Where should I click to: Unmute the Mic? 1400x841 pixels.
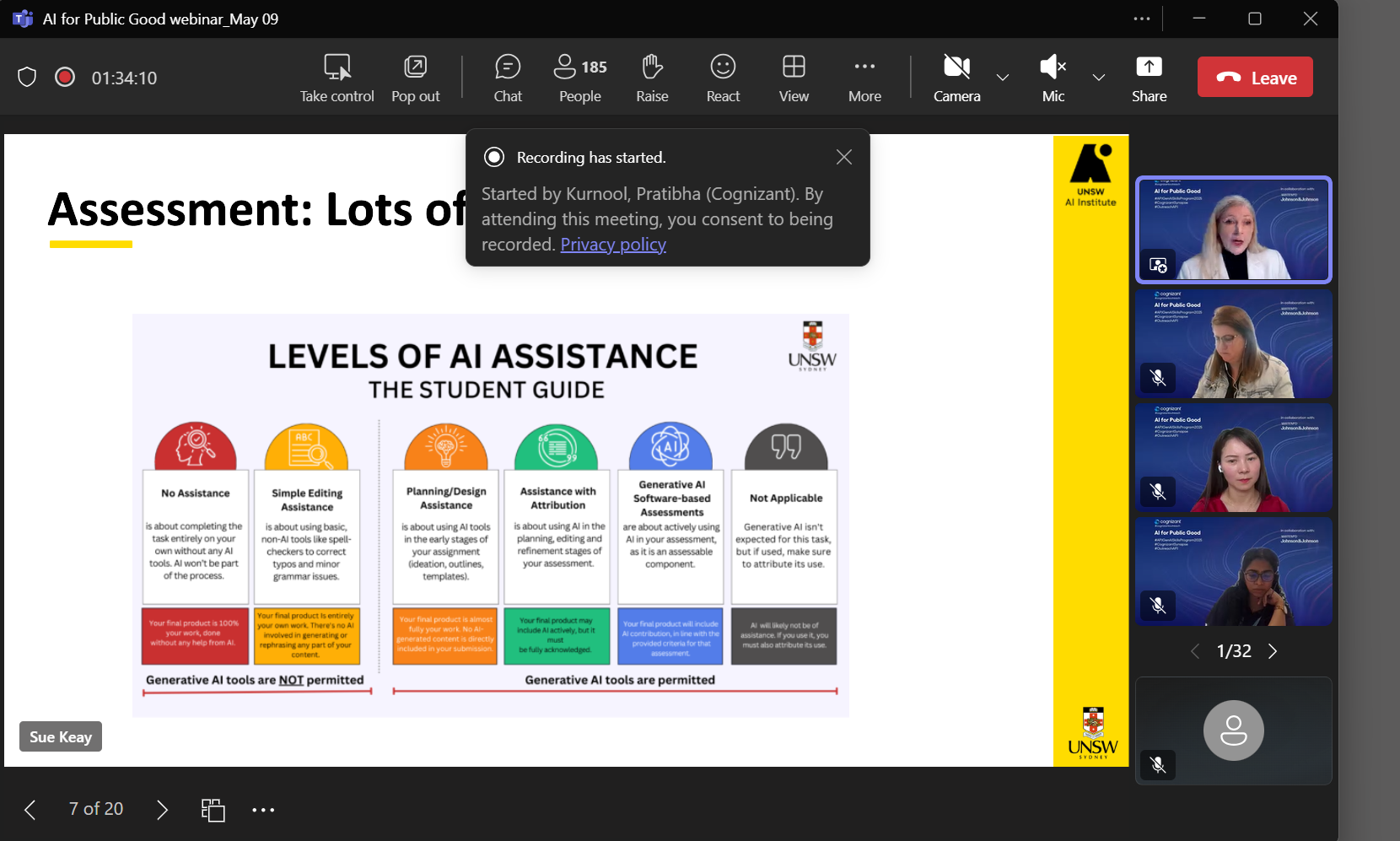tap(1053, 77)
